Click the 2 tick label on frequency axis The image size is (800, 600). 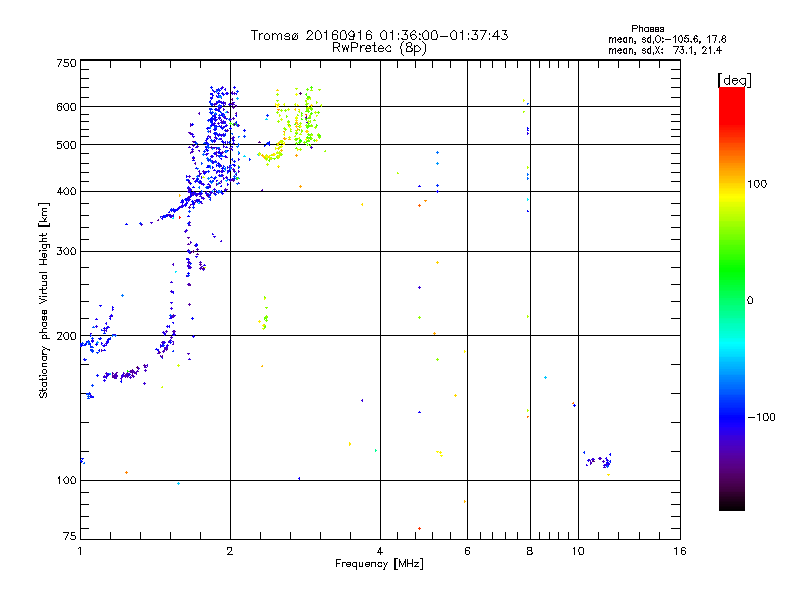(230, 551)
